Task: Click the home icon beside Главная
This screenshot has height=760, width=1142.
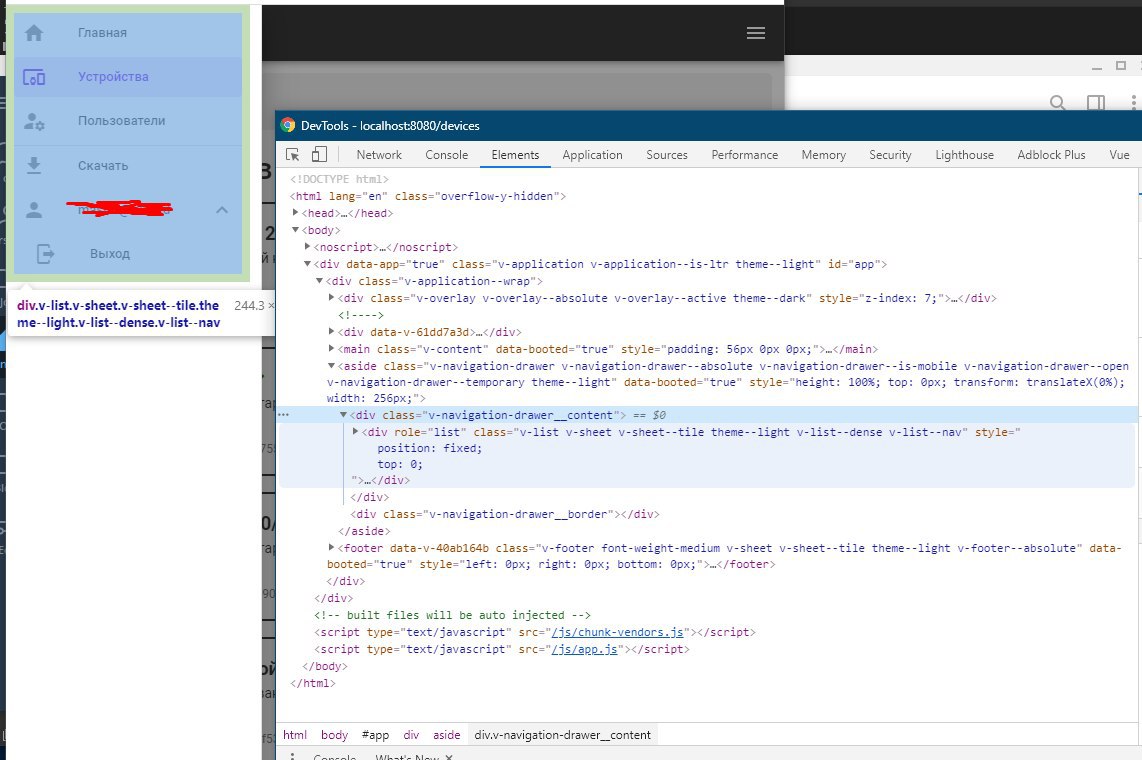Action: 34,33
